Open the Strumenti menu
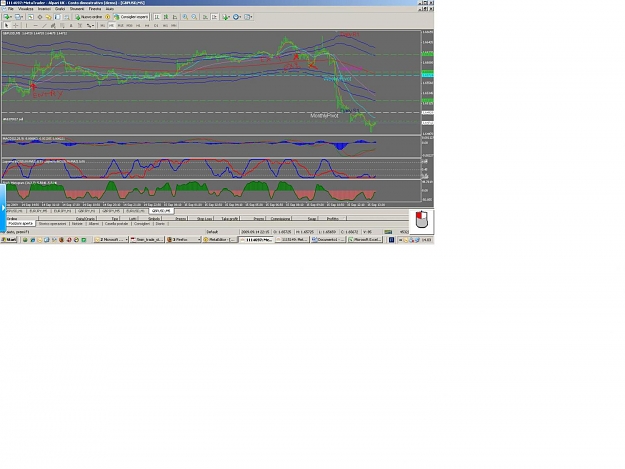Viewport: 625px width, 469px height. point(77,8)
